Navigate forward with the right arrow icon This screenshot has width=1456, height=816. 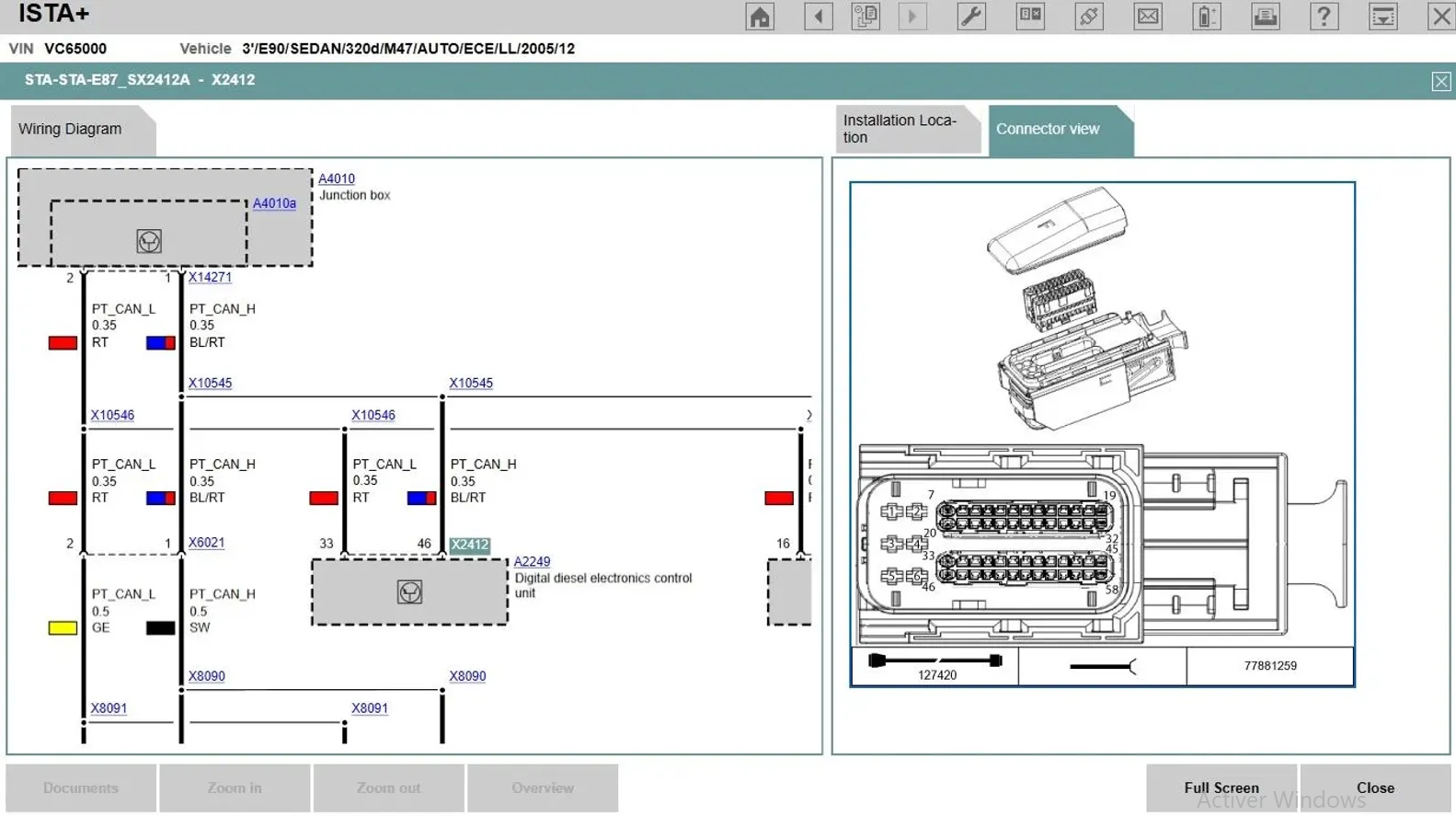click(912, 17)
